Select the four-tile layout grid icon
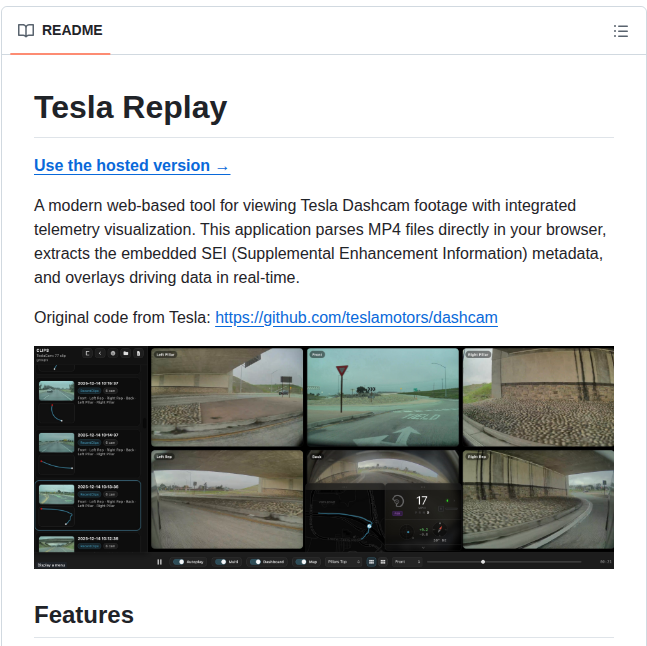The image size is (647, 646). pos(383,562)
